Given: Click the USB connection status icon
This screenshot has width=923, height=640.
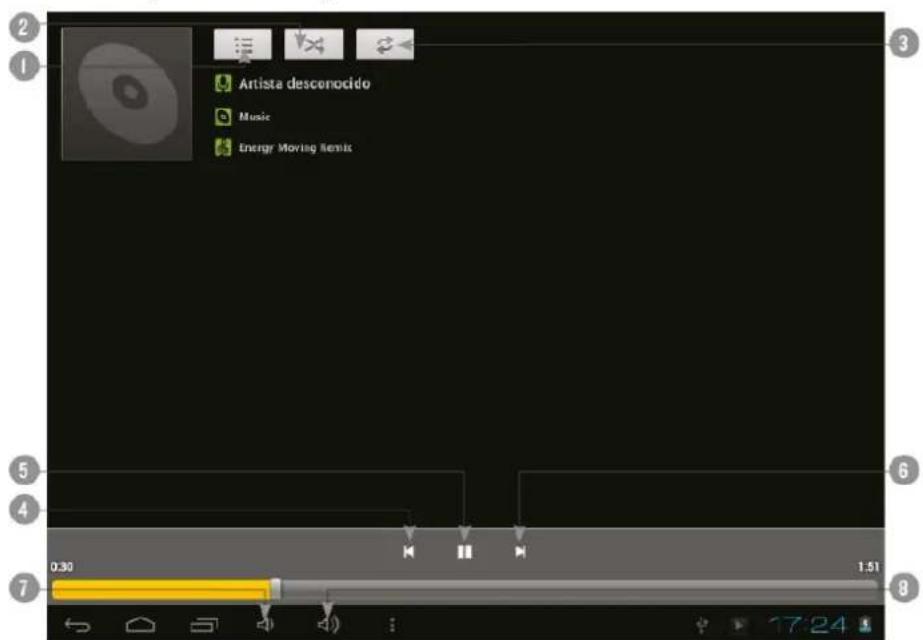Looking at the screenshot, I should click(701, 625).
